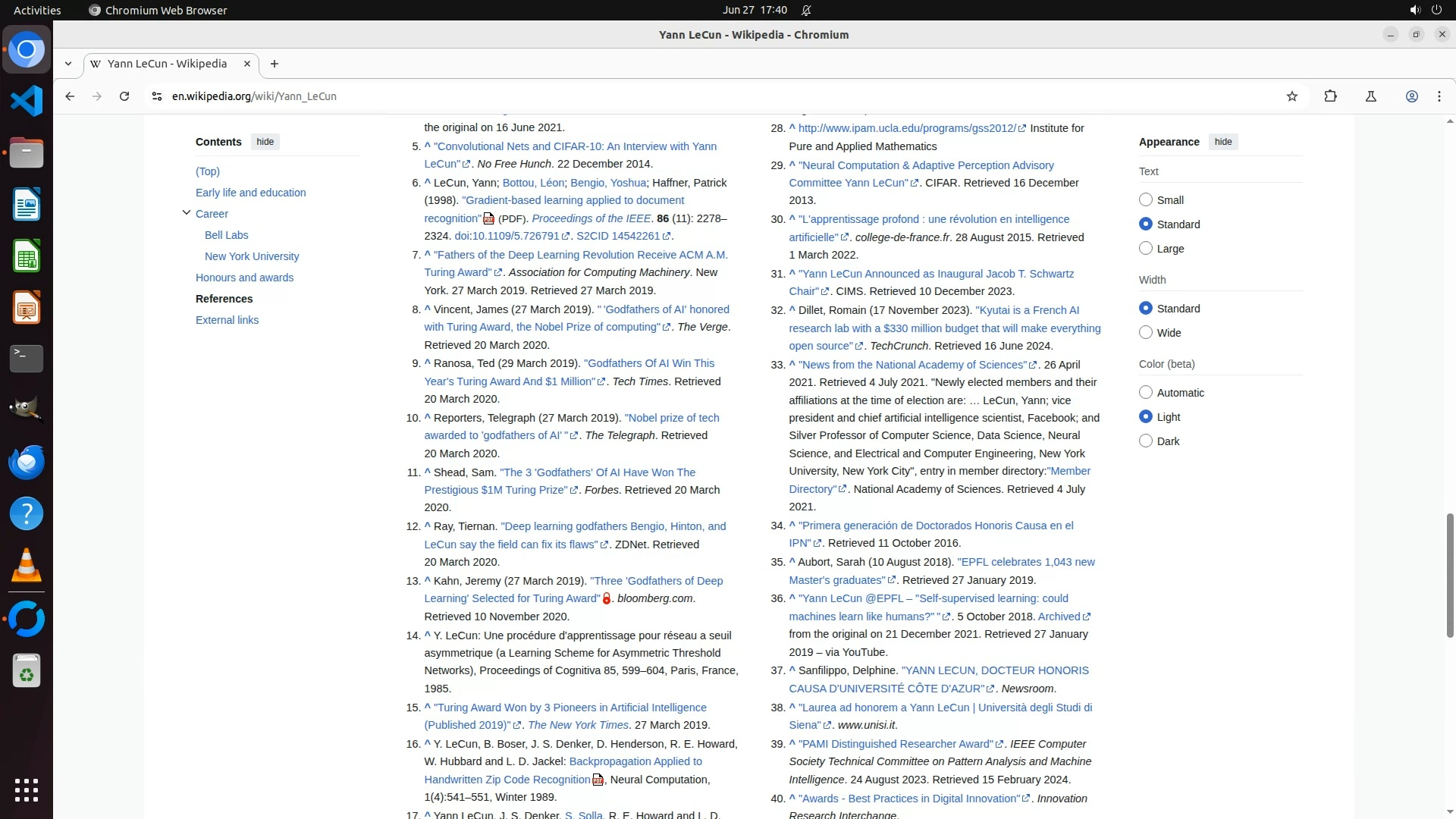View site information icon in address bar

[157, 96]
